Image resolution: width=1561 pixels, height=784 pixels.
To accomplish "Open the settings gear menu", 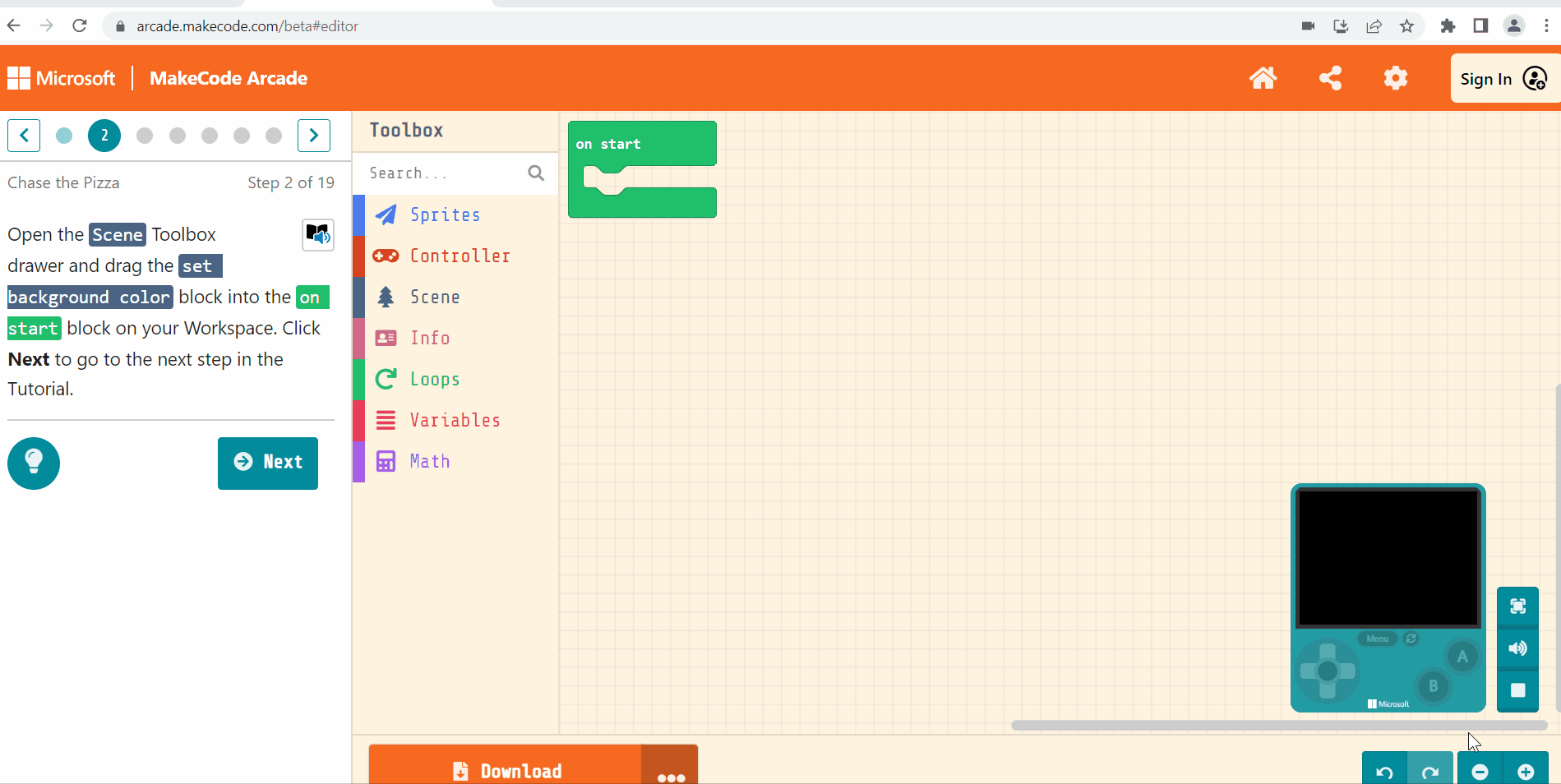I will tap(1395, 78).
